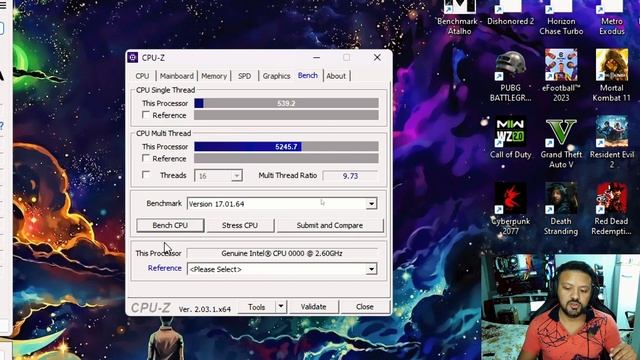Click the webcam overlay video thumbnail
Viewport: 640px width, 360px height.
coord(560,307)
